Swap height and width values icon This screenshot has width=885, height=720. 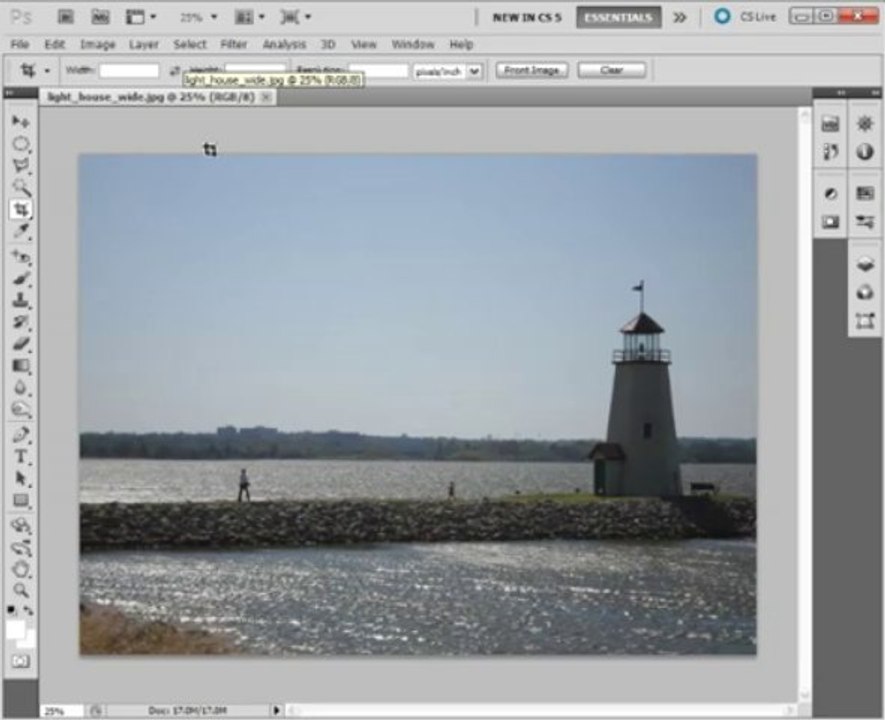click(174, 71)
